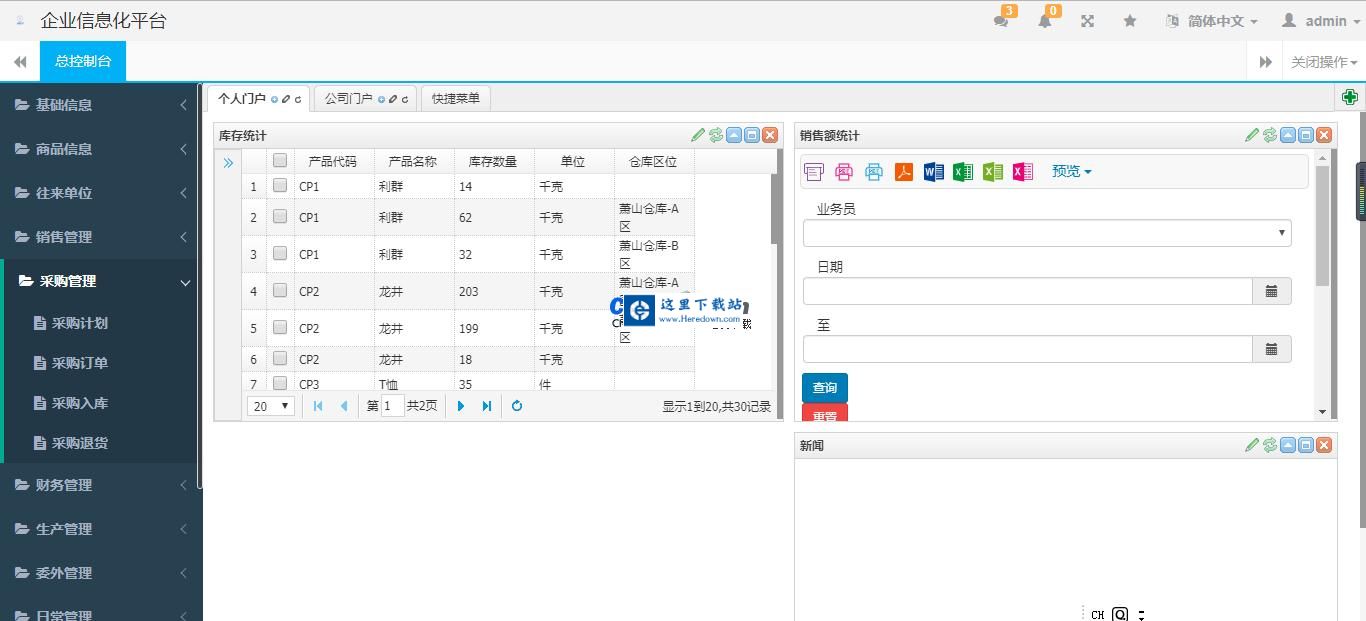Tick the checkbox for CP3 T恤 row

(279, 384)
